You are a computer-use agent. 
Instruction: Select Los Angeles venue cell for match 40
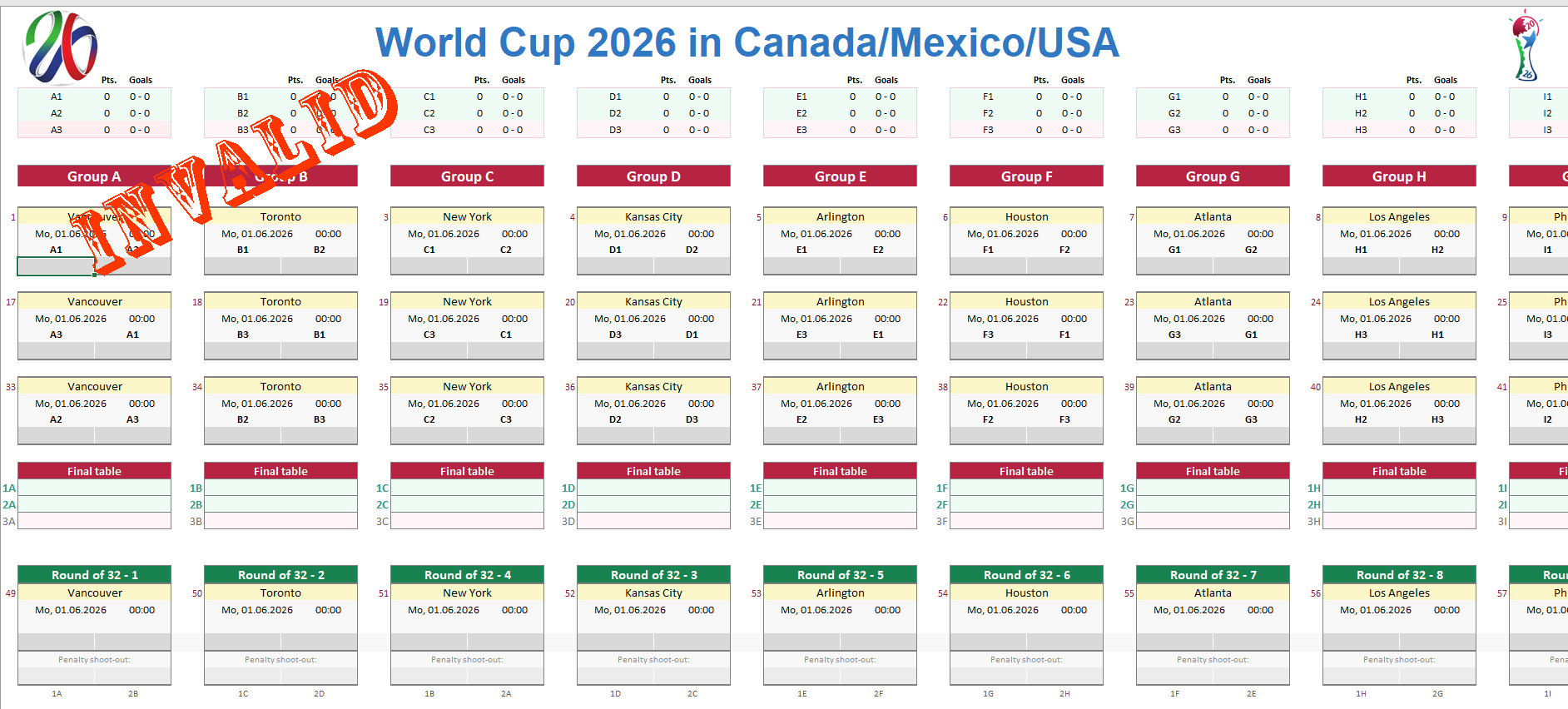[1399, 386]
